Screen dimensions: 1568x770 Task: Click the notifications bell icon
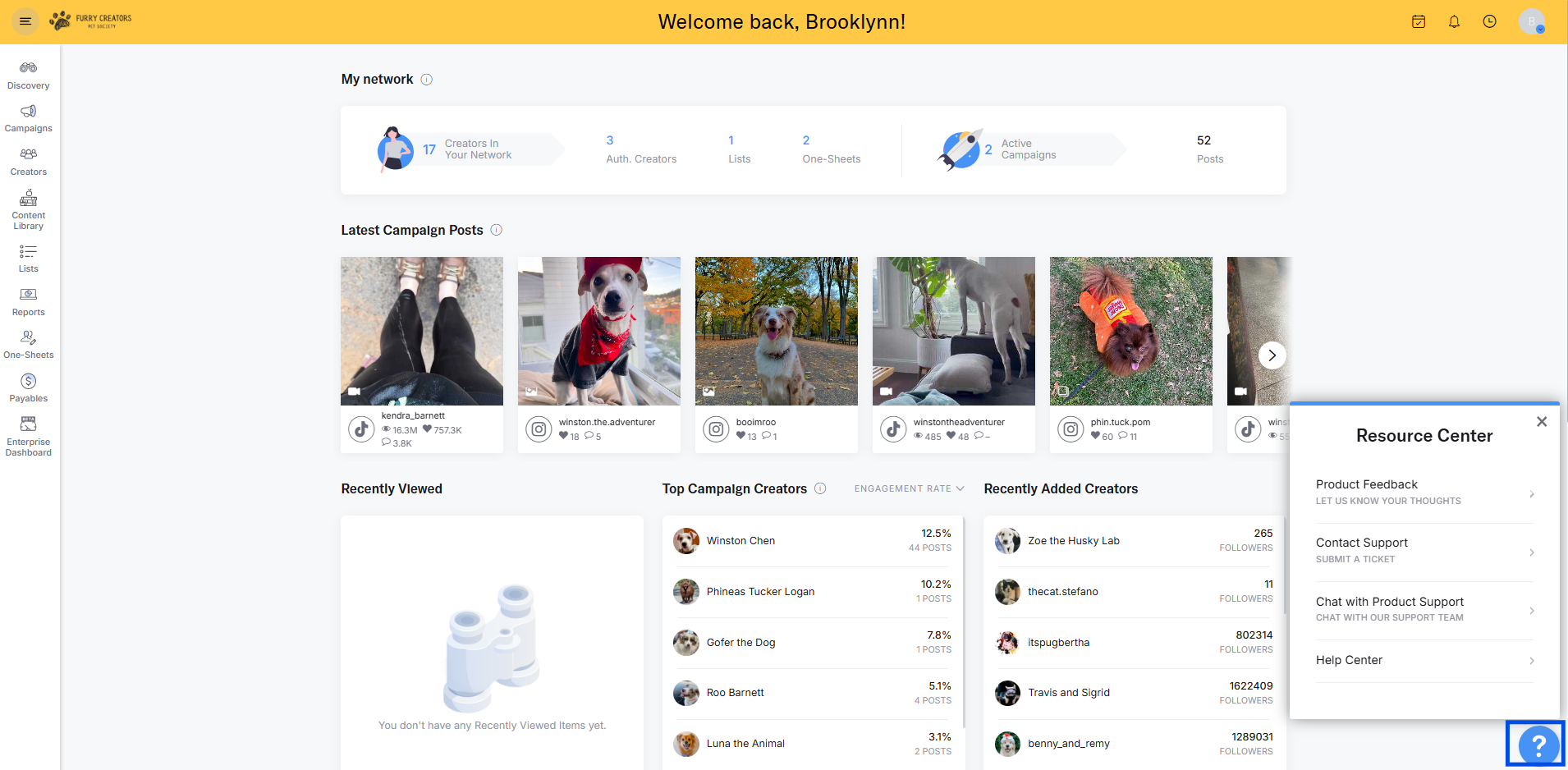click(1454, 21)
